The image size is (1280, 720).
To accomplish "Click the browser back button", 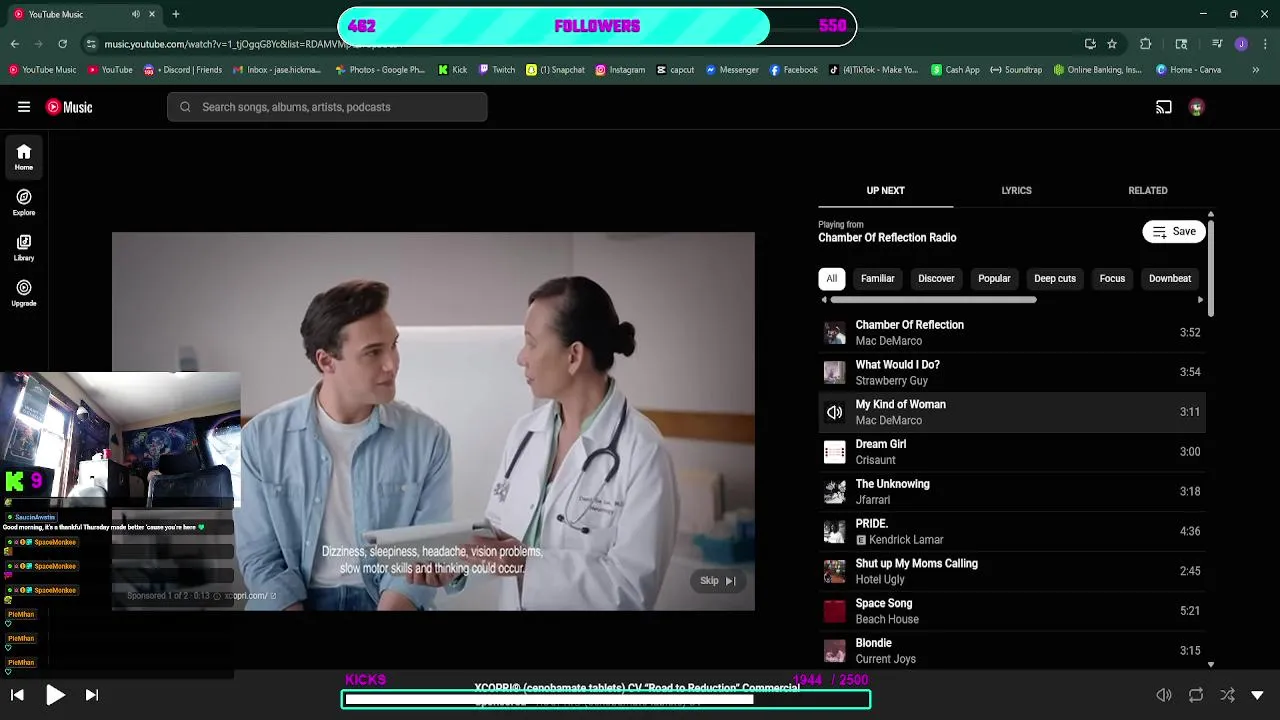I will (x=15, y=44).
